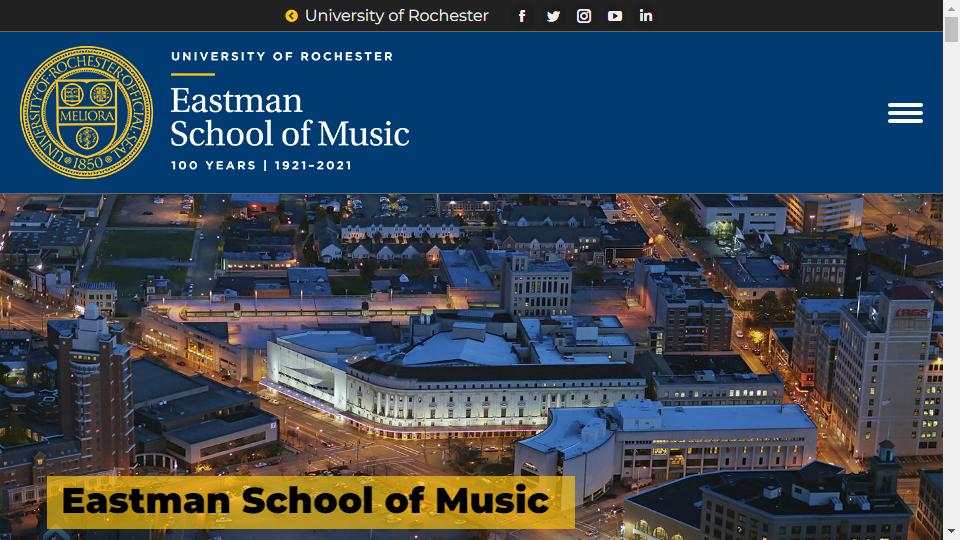Click the Eastman School of Music header logo text
Viewport: 960px width, 540px height.
[x=290, y=117]
